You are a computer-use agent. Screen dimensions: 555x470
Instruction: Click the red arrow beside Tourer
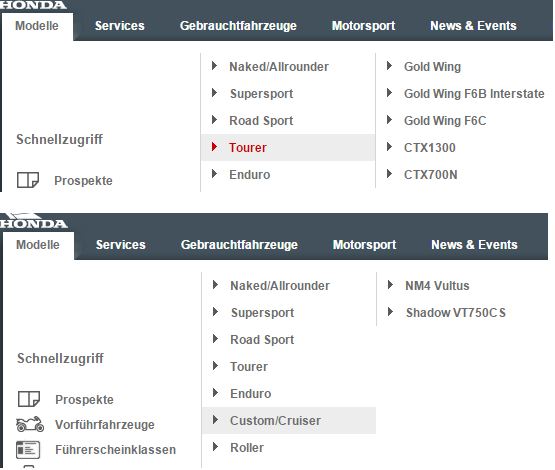[214, 147]
